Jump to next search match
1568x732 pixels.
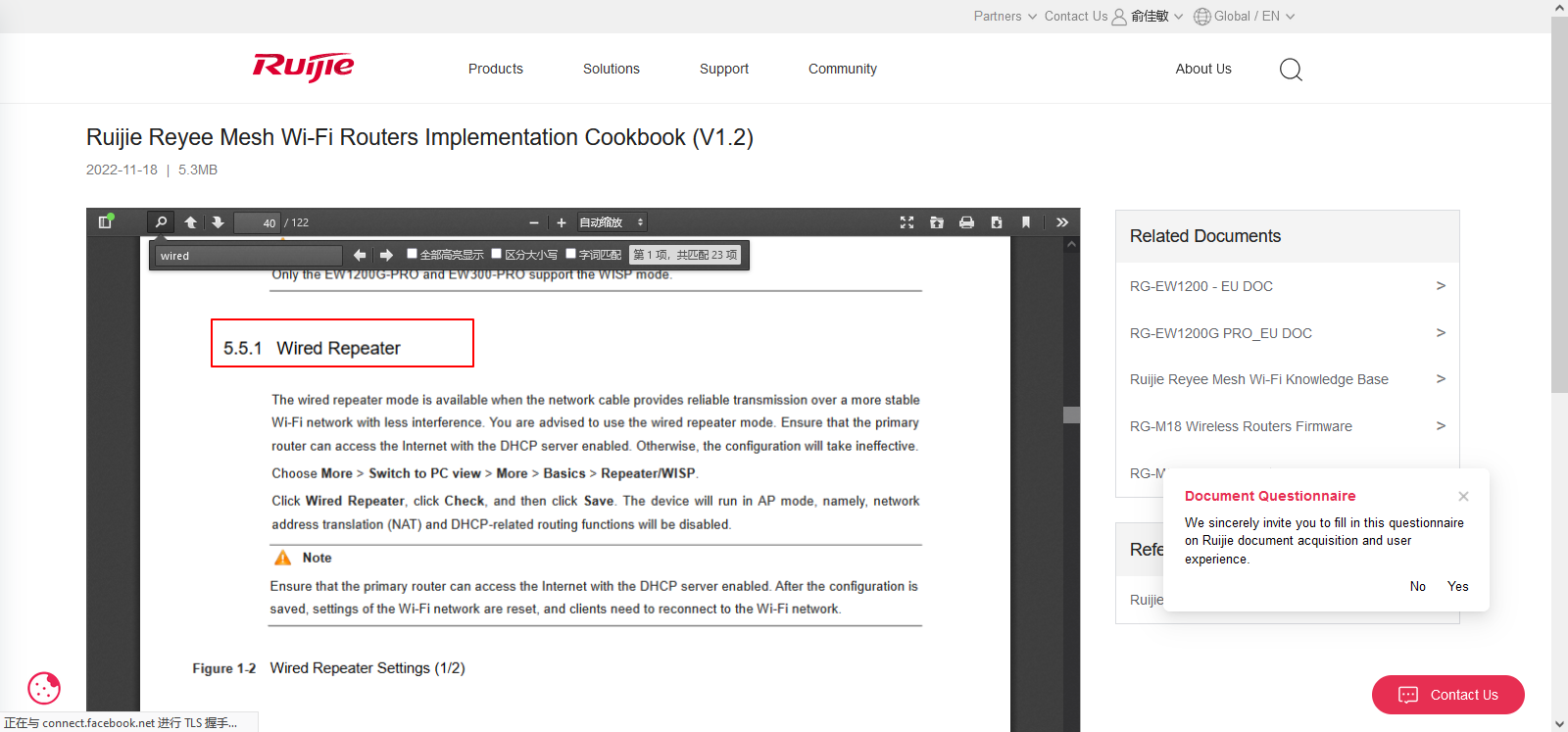386,255
